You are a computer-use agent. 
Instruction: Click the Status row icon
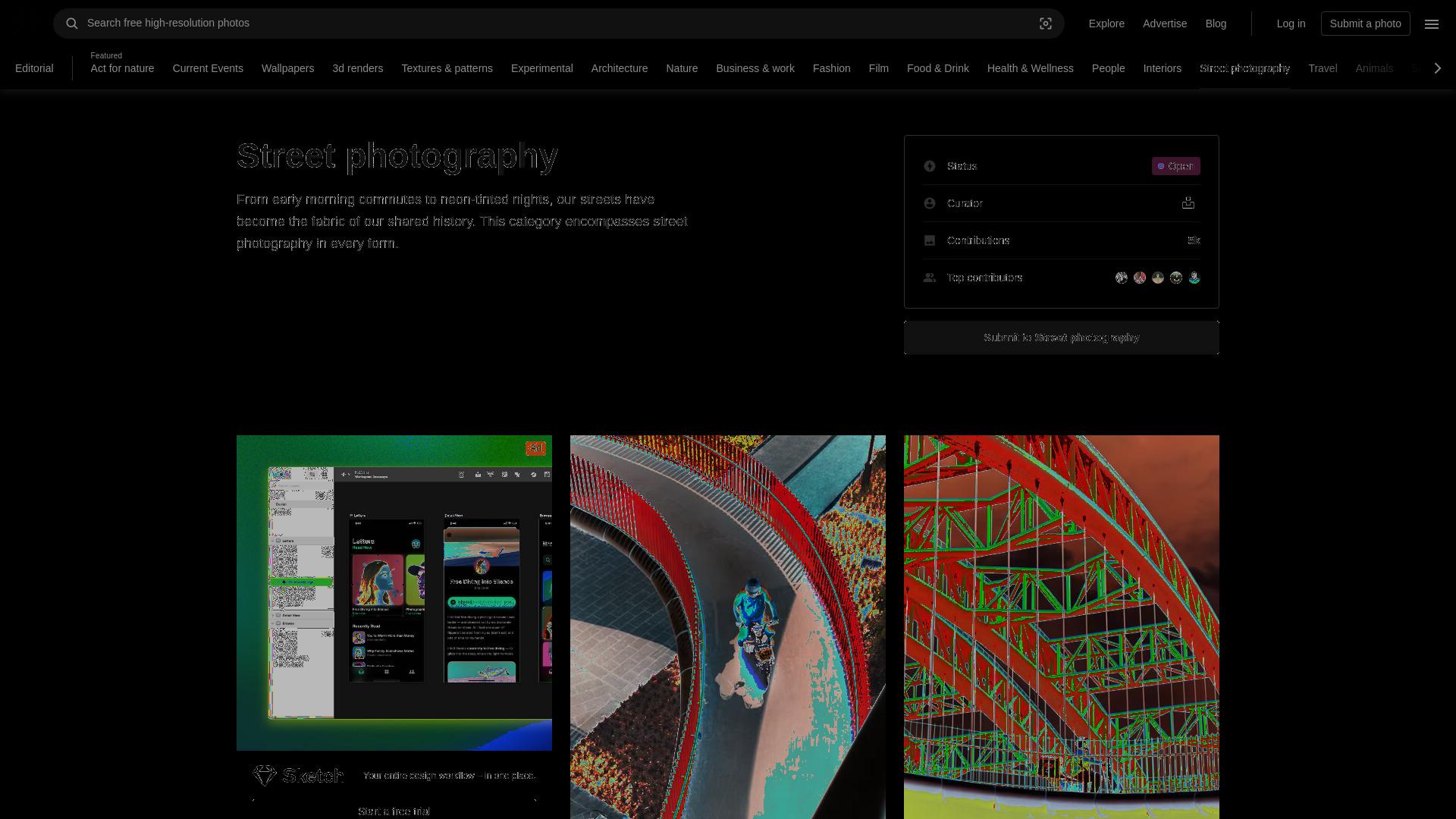[x=930, y=166]
